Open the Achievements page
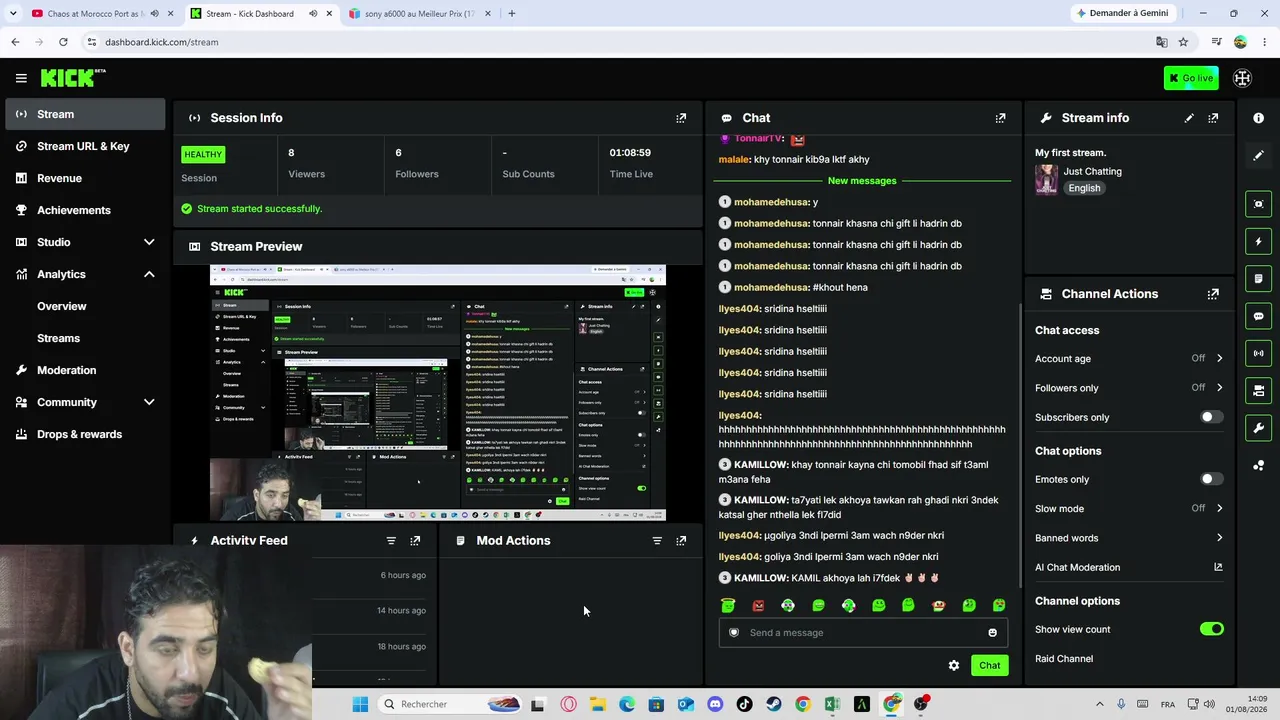1280x720 pixels. click(x=85, y=210)
